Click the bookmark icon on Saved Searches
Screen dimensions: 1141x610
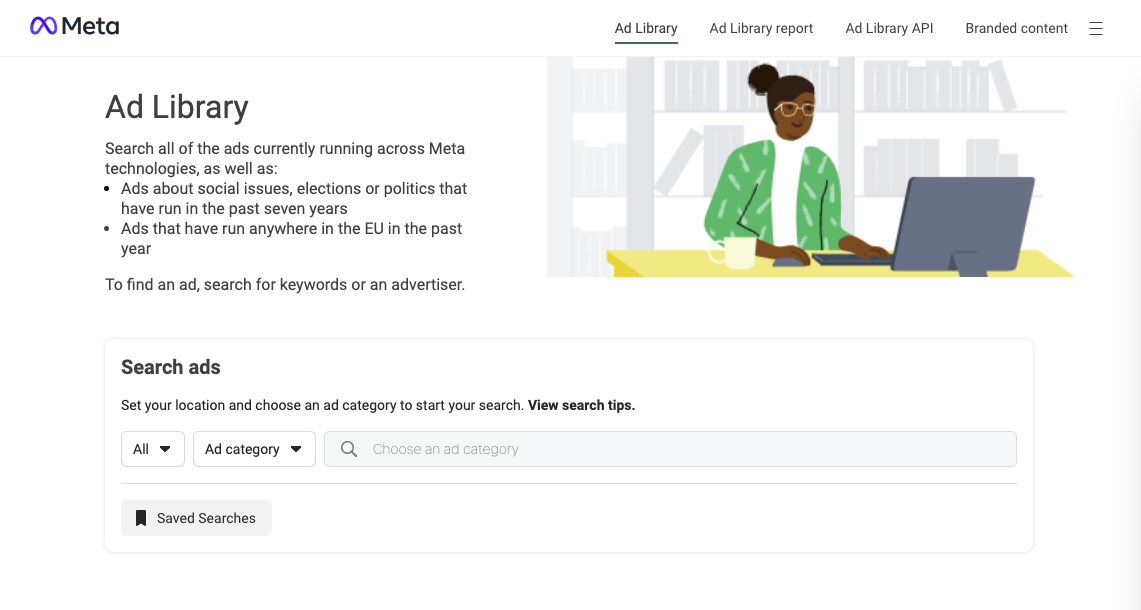click(140, 518)
